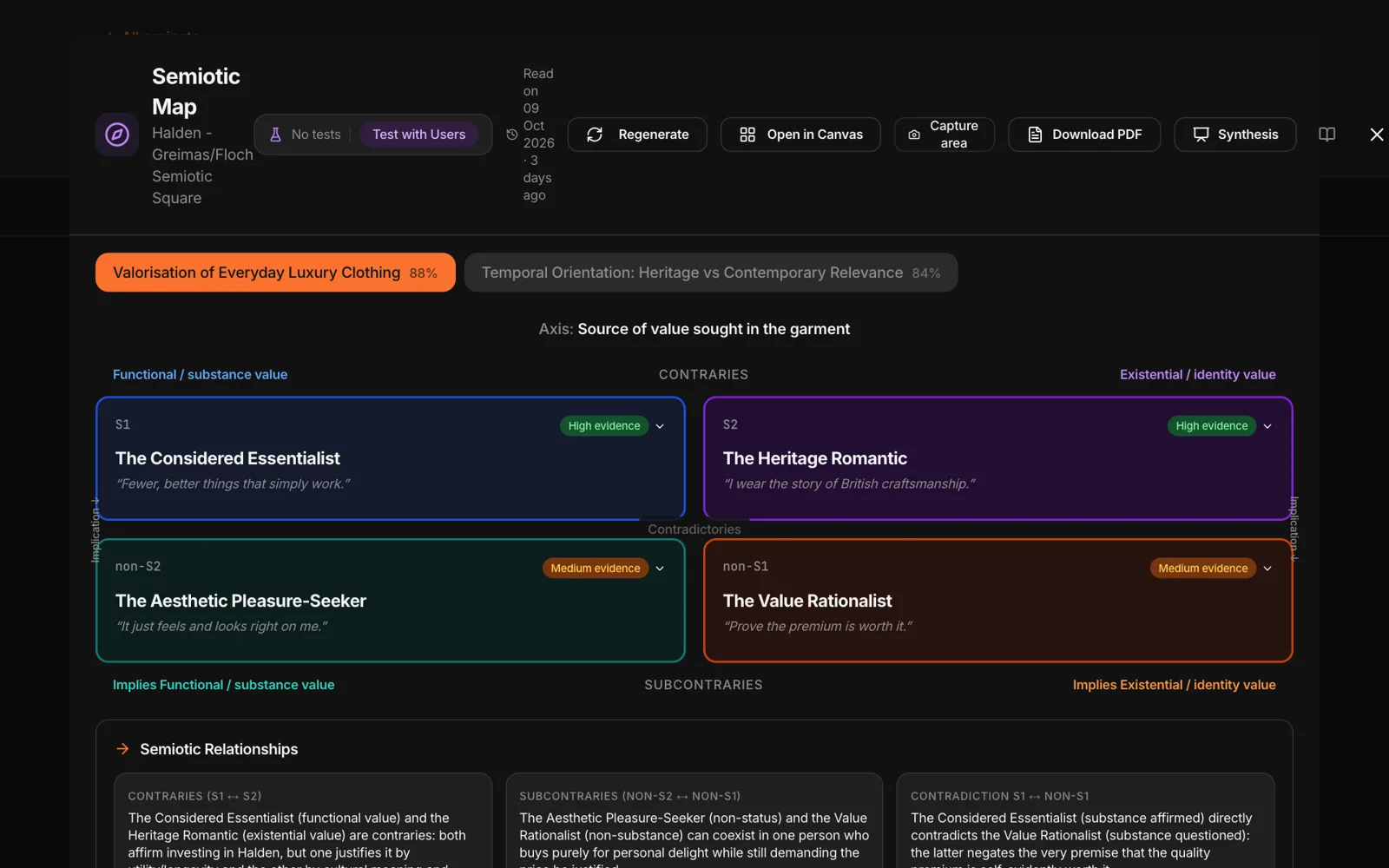Close the Semiotic Map panel
The image size is (1389, 868).
[x=1377, y=135]
